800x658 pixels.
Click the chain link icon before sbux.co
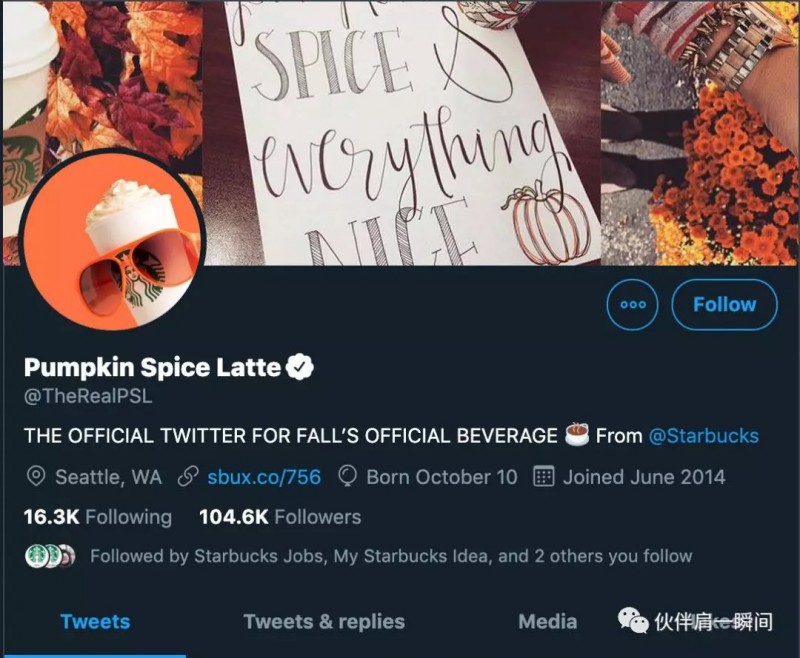(187, 477)
